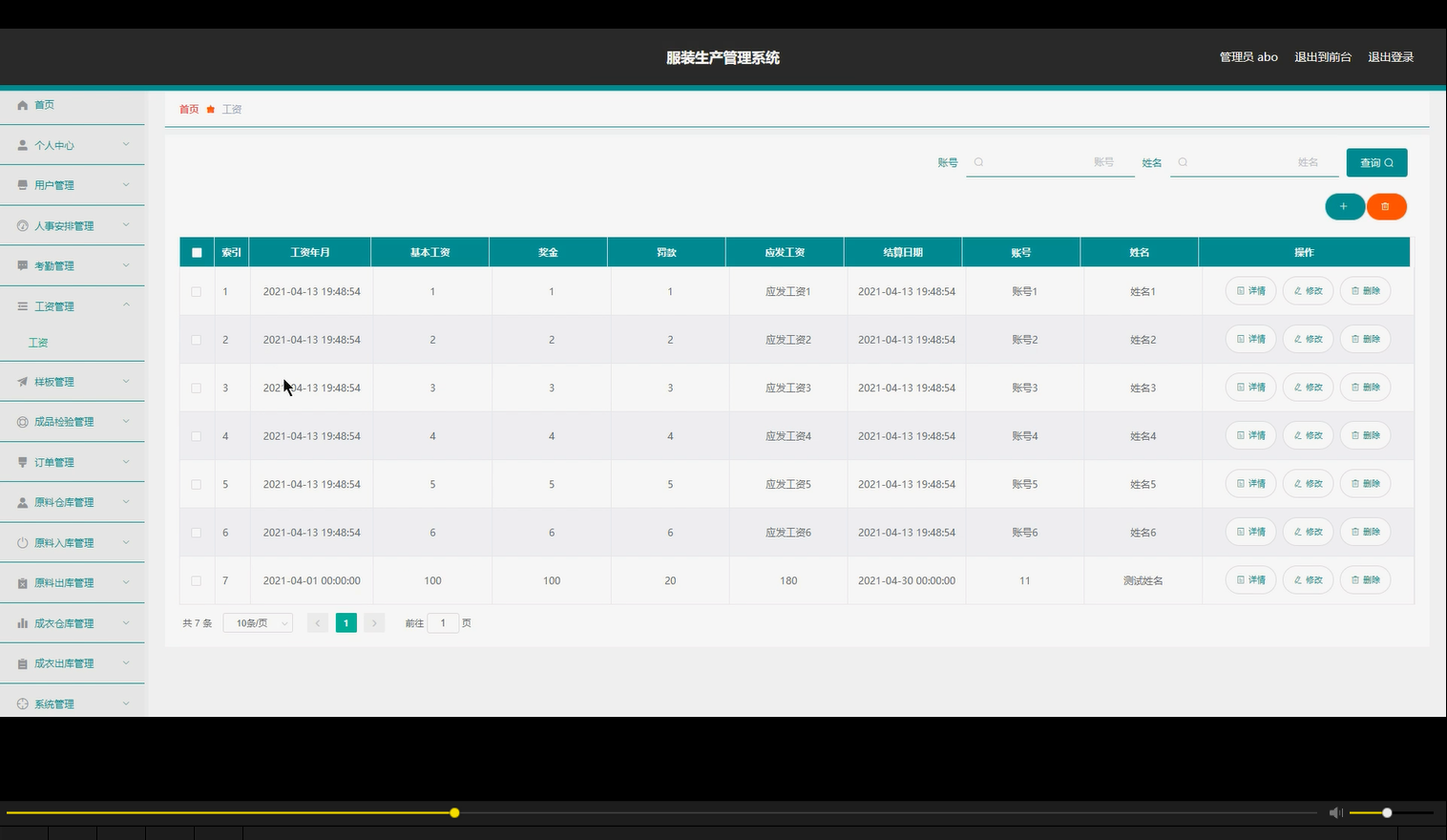Check the checkbox for row 6
Viewport: 1447px width, 840px height.
point(197,533)
